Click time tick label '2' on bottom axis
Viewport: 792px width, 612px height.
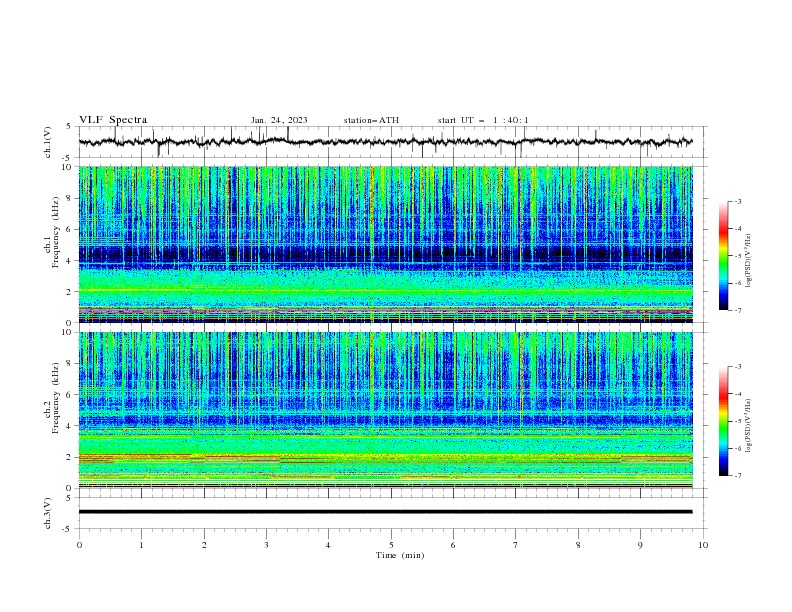pos(204,545)
